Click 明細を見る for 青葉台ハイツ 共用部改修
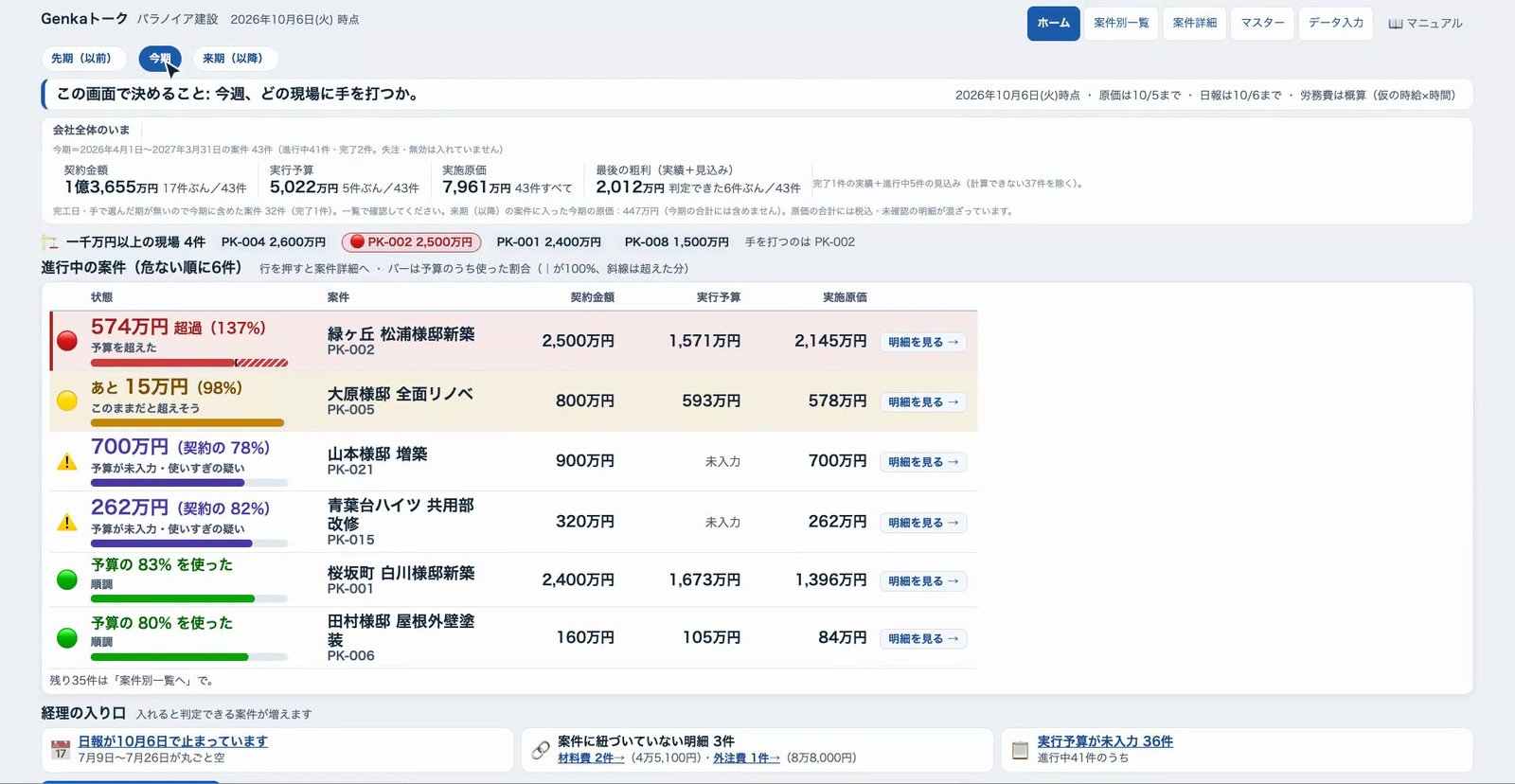This screenshot has width=1515, height=784. point(923,523)
